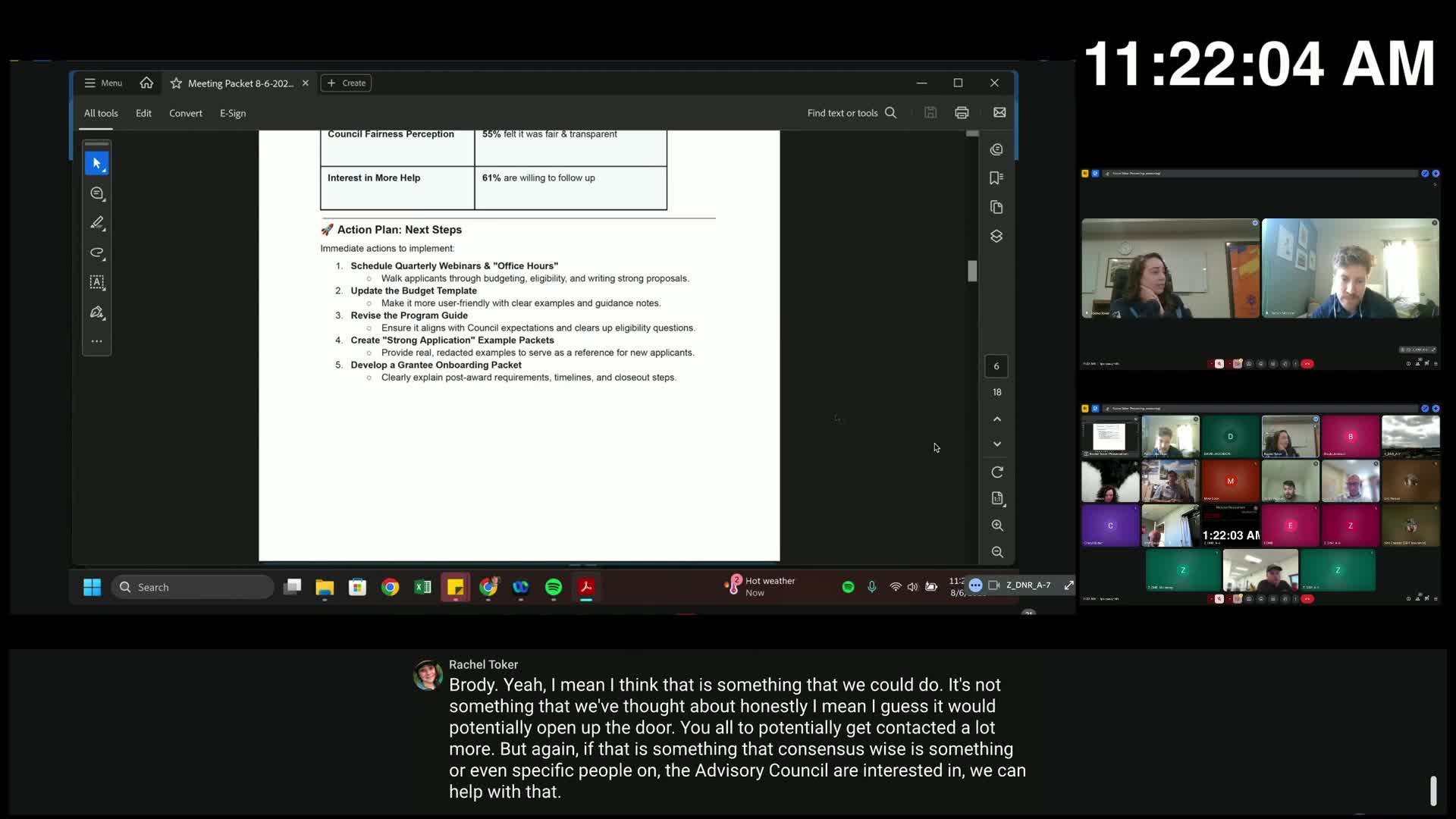Image resolution: width=1456 pixels, height=819 pixels.
Task: Go to previous page with up chevron
Action: (x=997, y=419)
